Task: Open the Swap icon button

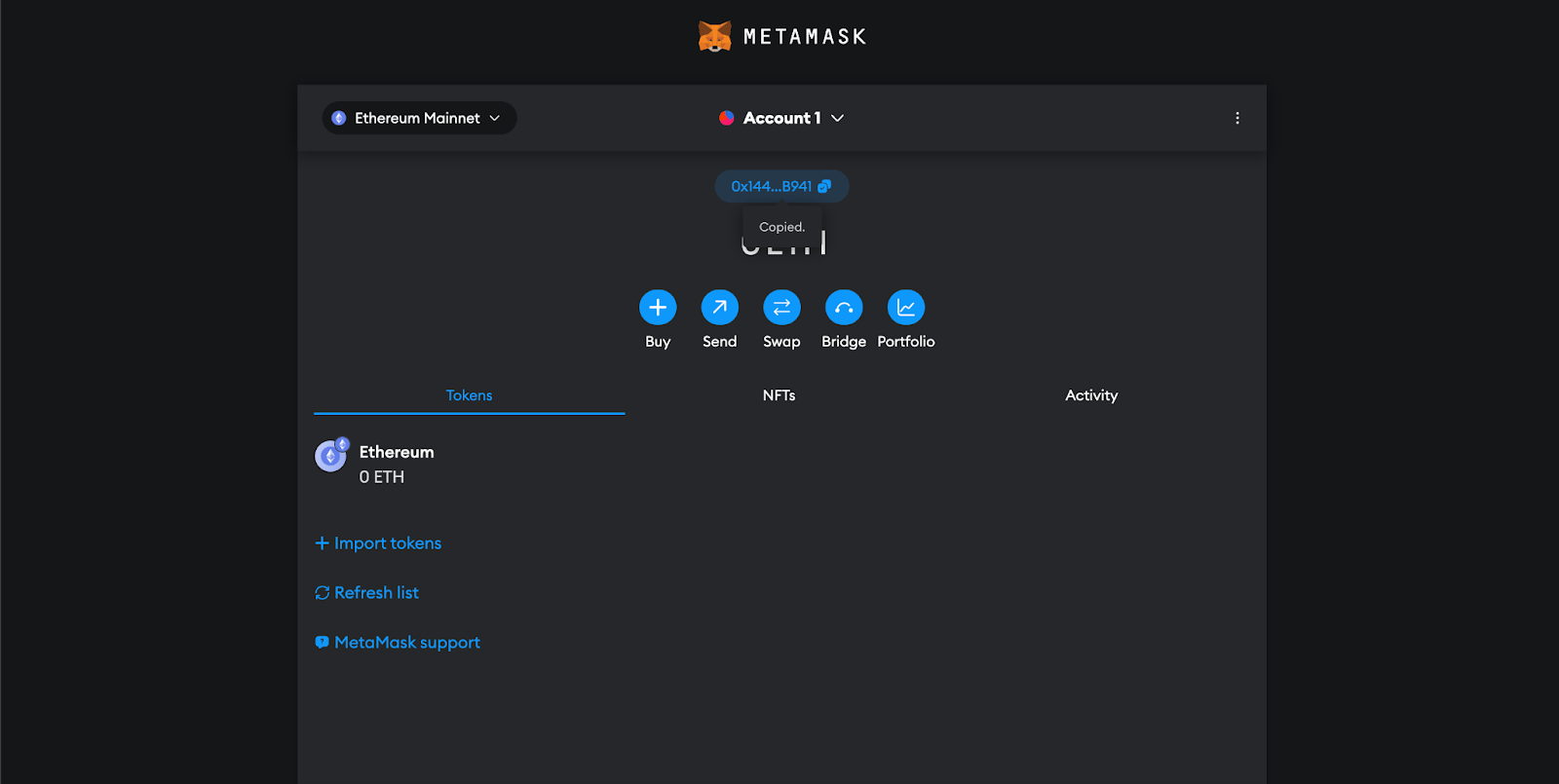Action: coord(781,308)
